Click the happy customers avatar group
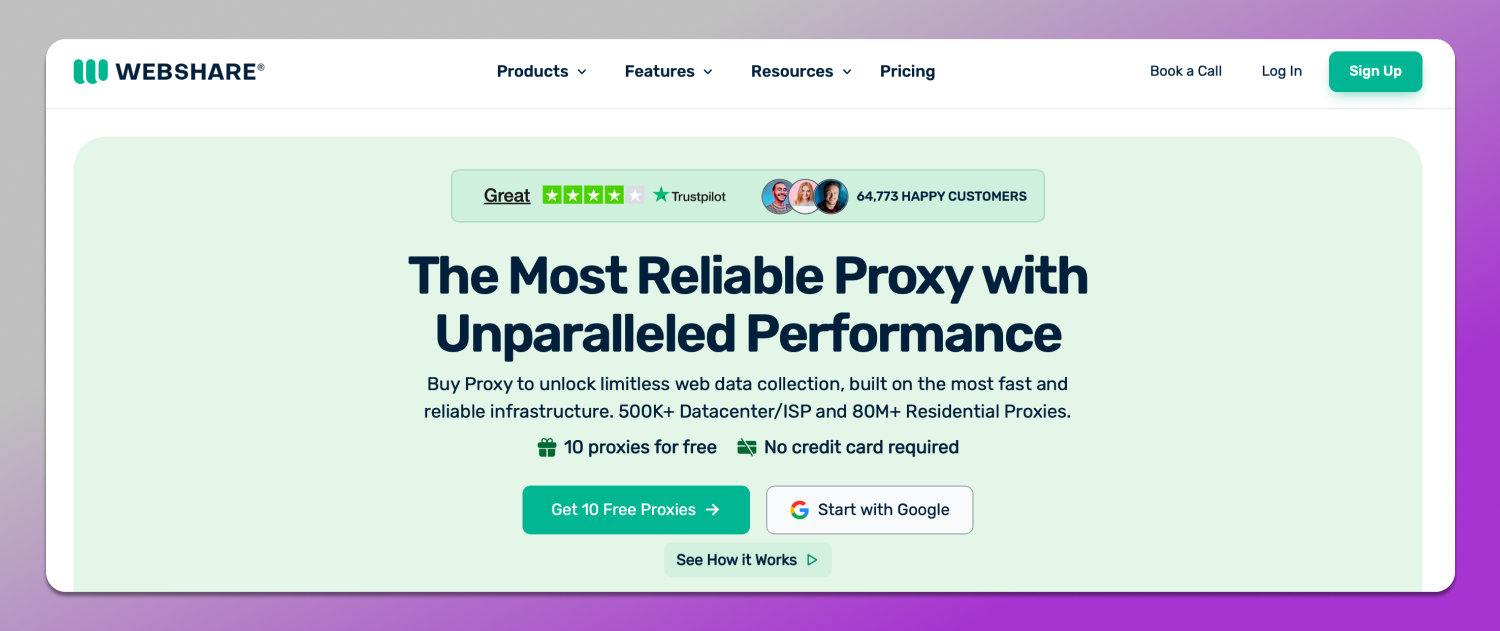 pos(804,196)
